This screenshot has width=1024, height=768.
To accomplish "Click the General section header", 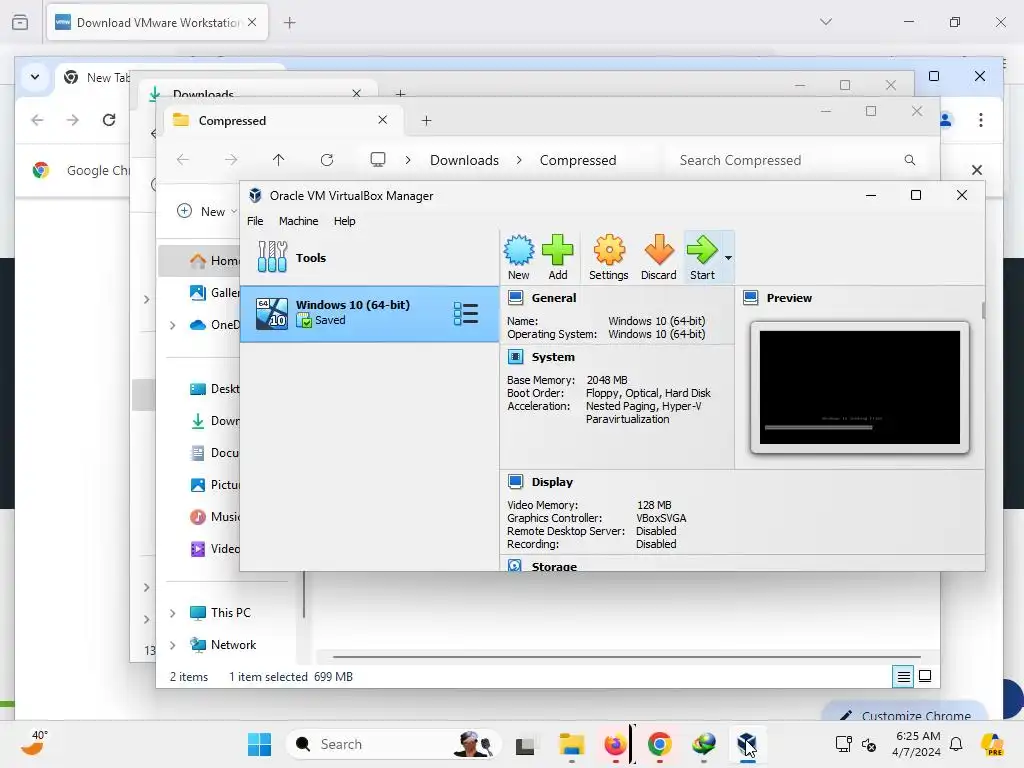I will tap(553, 298).
